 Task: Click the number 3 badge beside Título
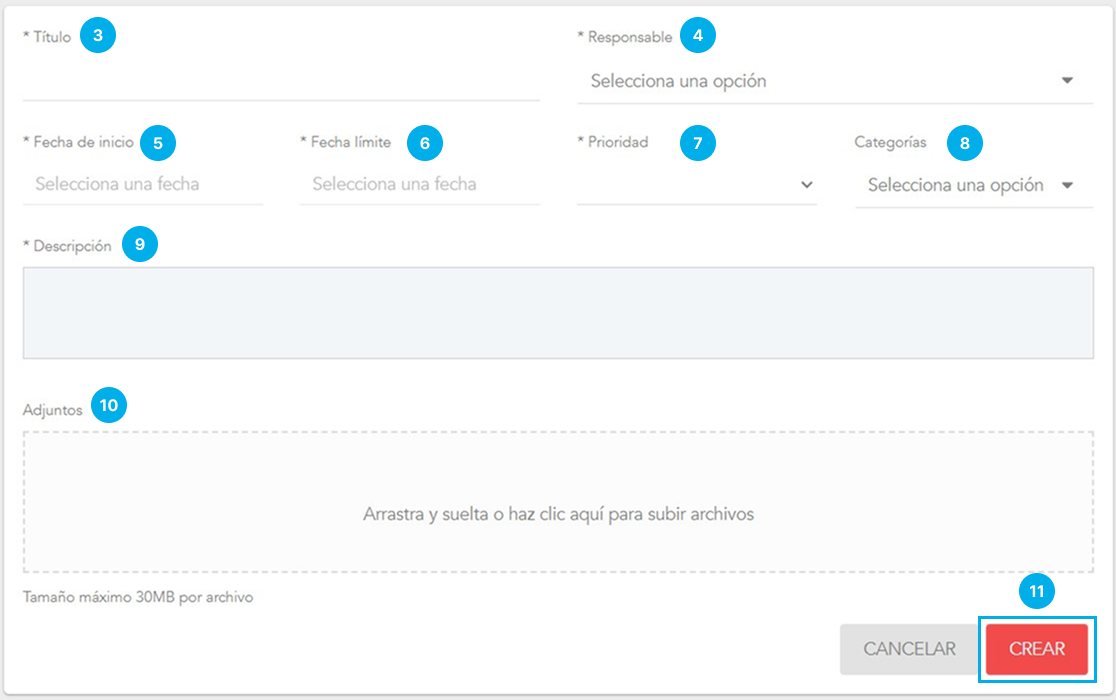[x=98, y=36]
